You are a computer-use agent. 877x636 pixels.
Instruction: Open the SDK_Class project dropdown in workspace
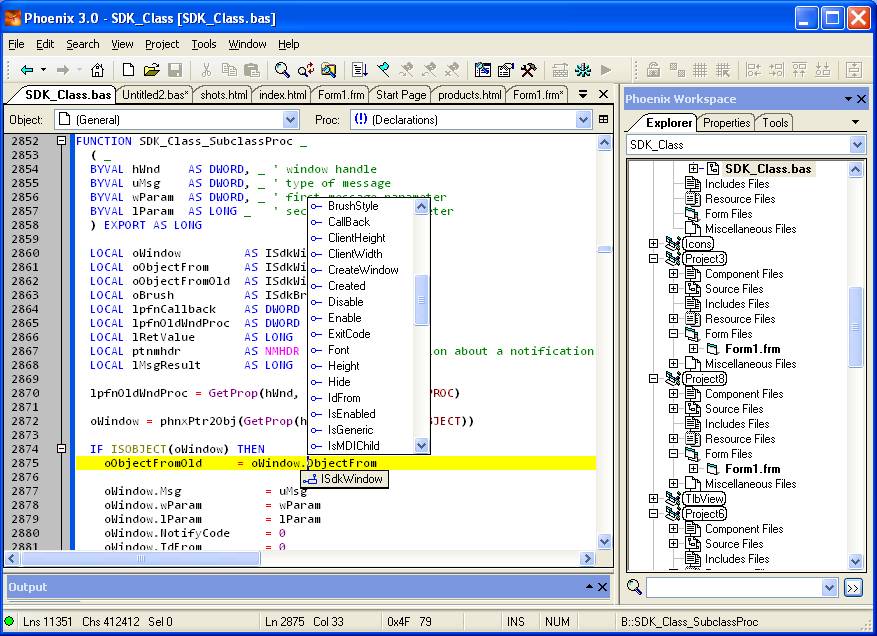[857, 145]
